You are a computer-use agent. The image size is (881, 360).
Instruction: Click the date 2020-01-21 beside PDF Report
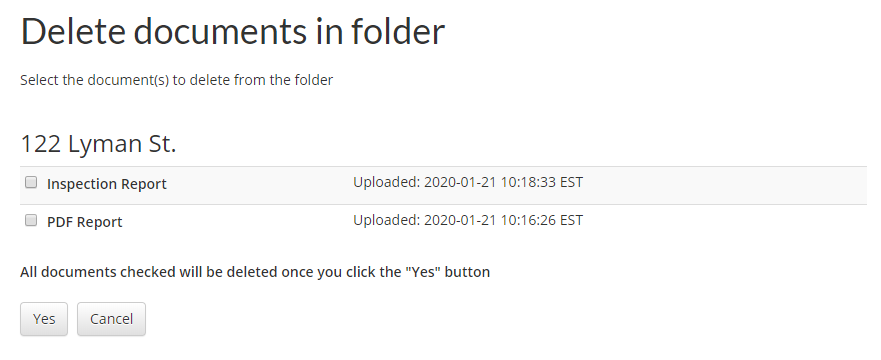[460, 220]
